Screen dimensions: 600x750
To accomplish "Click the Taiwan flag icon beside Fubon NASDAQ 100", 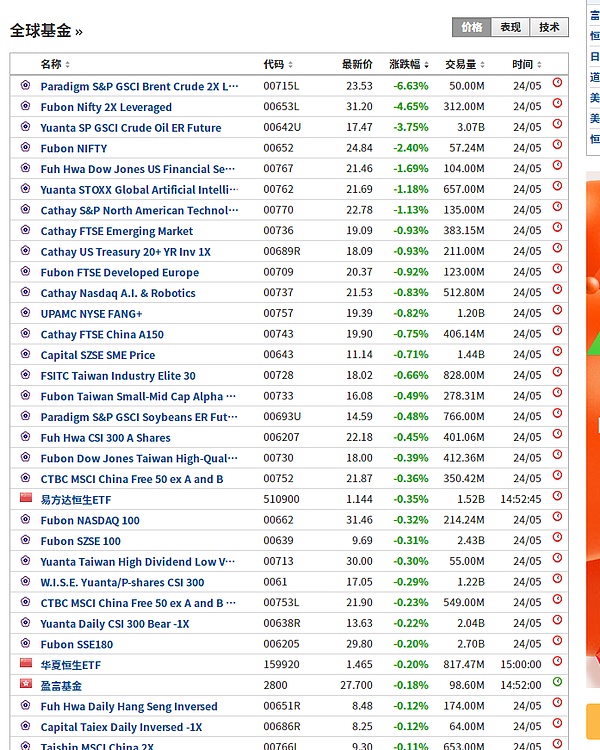I will coord(26,520).
